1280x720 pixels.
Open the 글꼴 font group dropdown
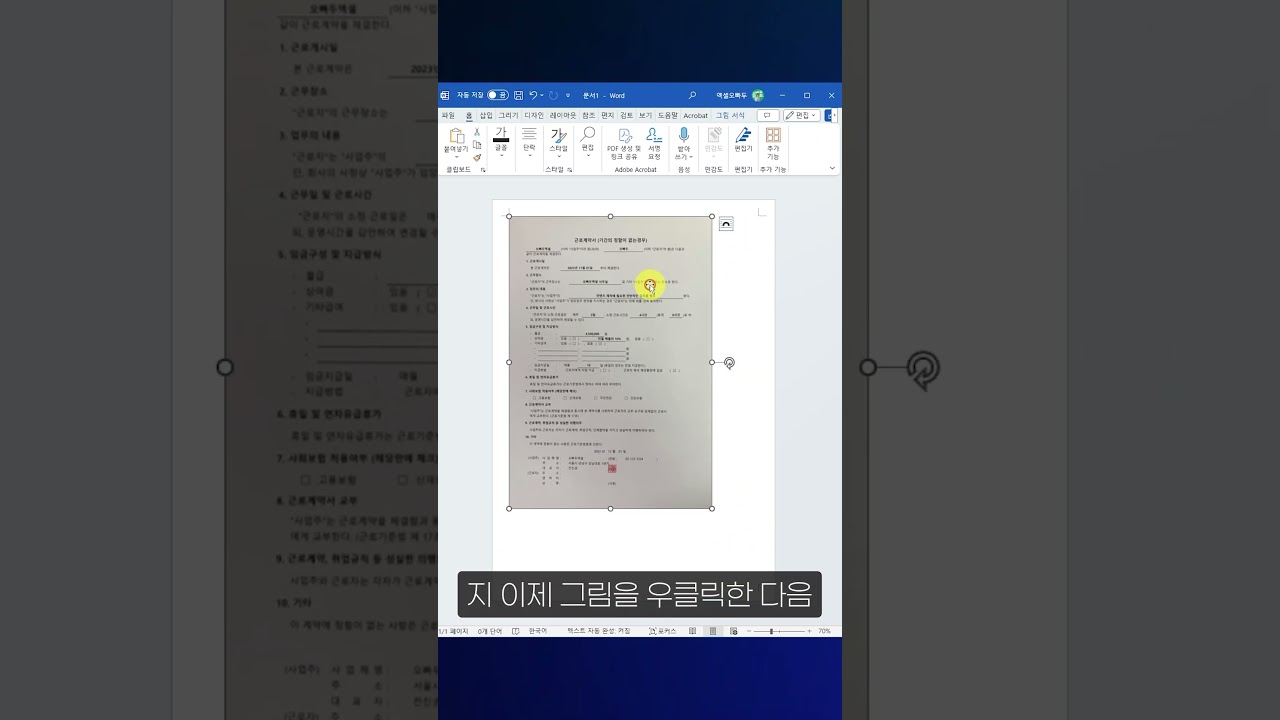(501, 142)
